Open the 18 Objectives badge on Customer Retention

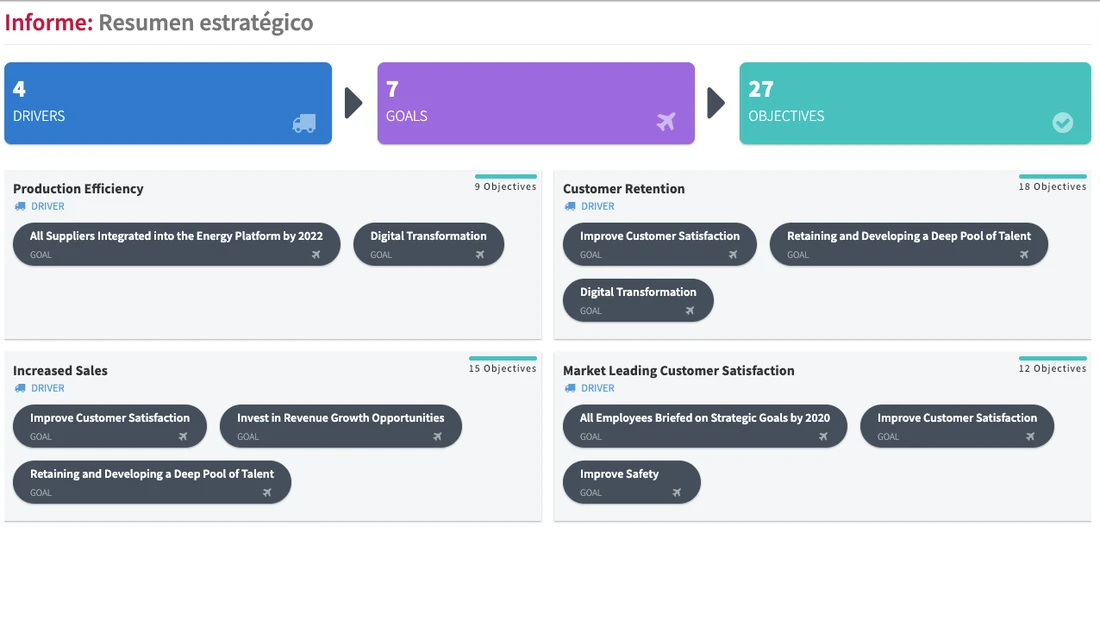pos(1052,185)
